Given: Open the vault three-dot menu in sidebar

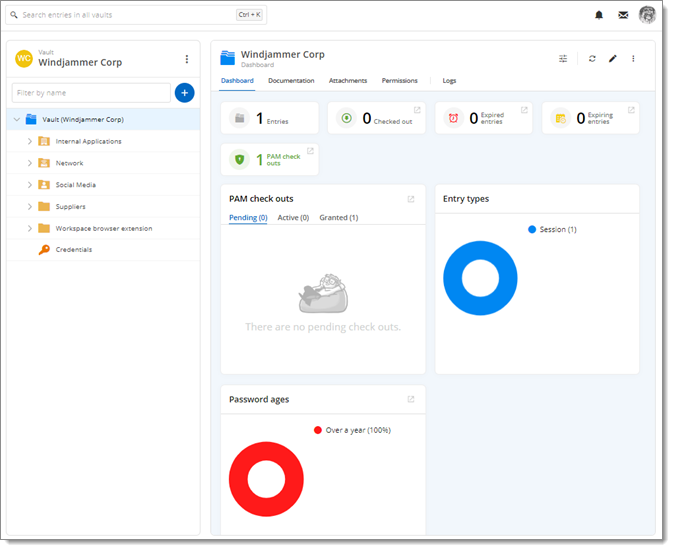Looking at the screenshot, I should [186, 59].
